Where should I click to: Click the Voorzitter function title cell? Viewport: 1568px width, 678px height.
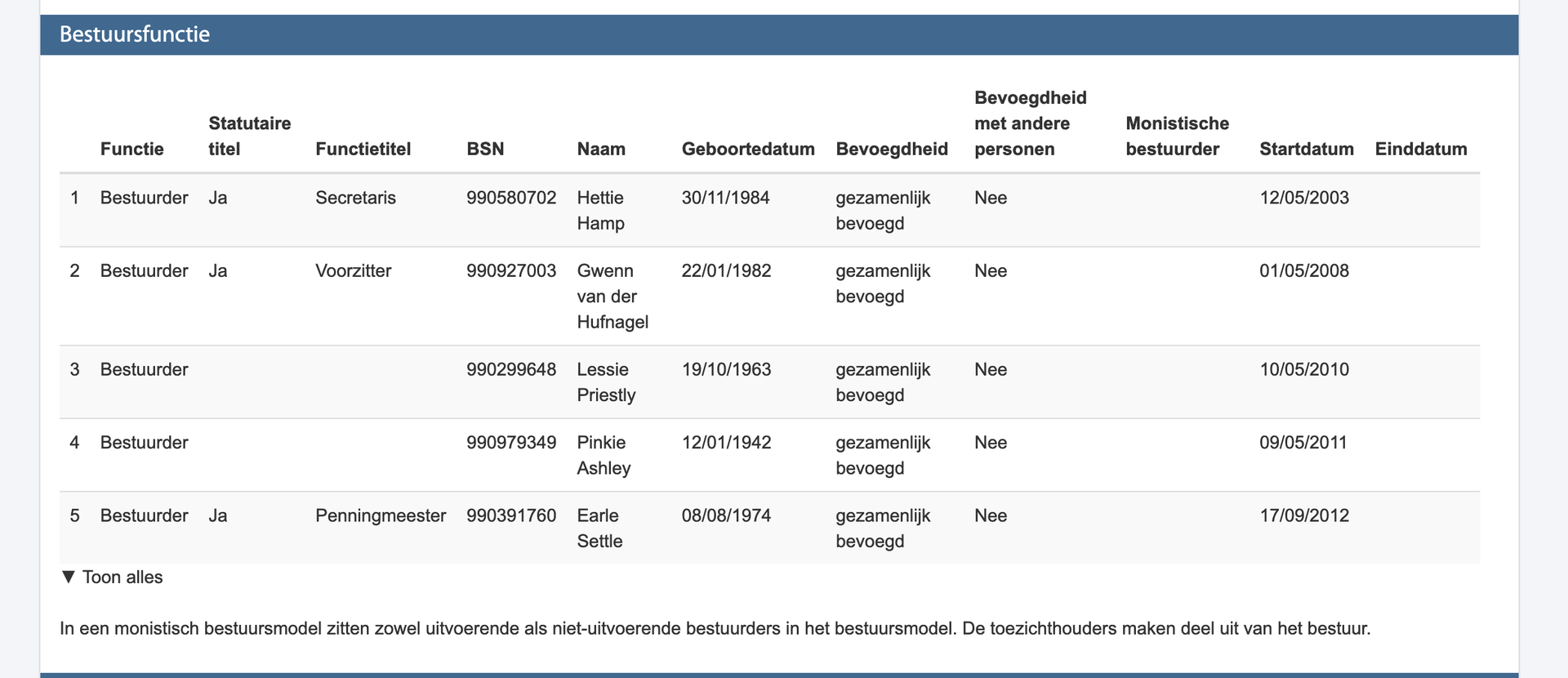[x=353, y=270]
